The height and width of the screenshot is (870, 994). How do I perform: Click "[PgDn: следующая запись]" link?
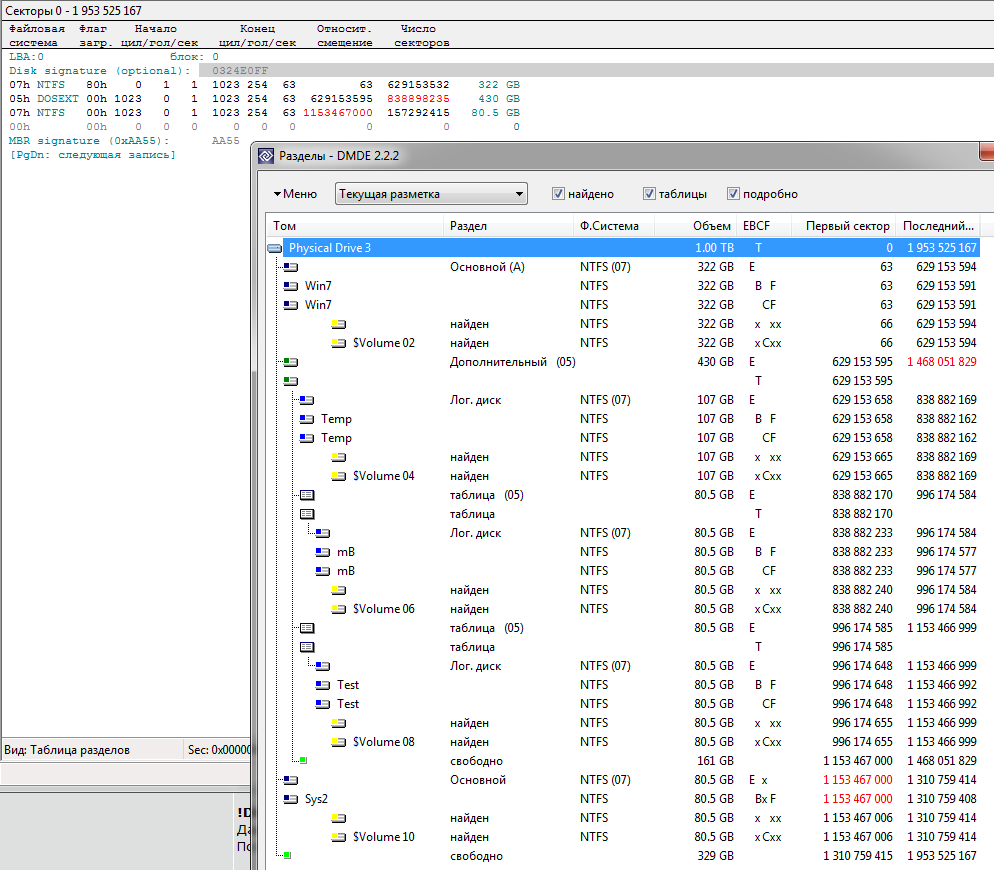(92, 155)
